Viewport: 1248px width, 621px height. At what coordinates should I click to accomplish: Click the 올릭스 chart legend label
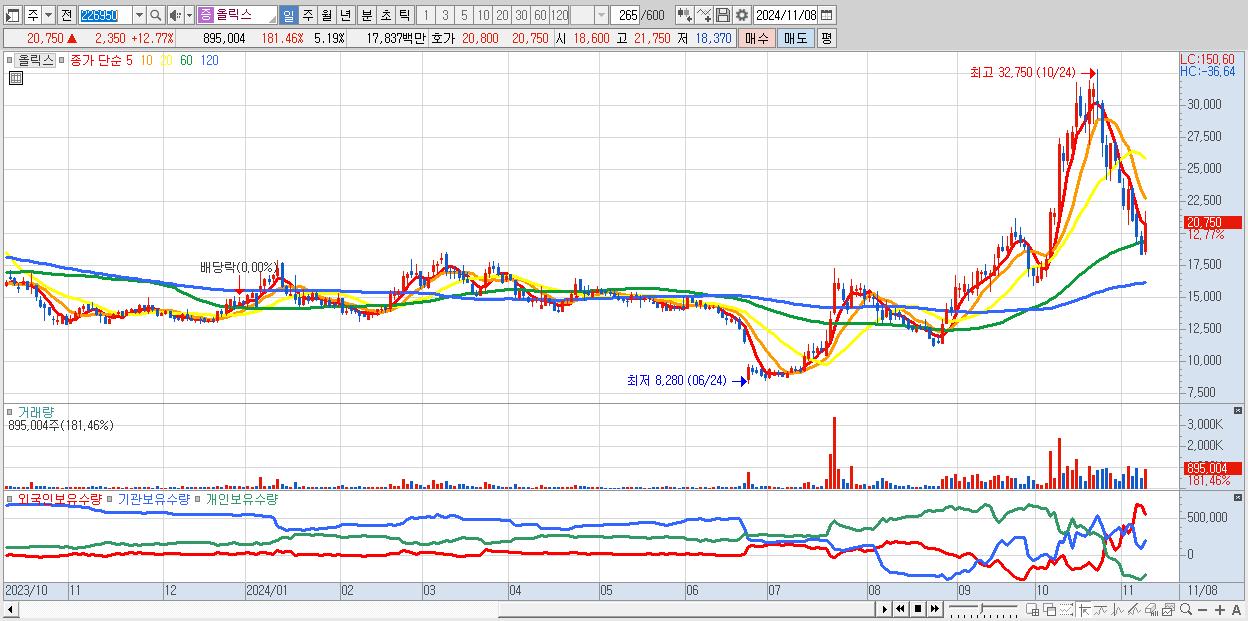(x=36, y=60)
